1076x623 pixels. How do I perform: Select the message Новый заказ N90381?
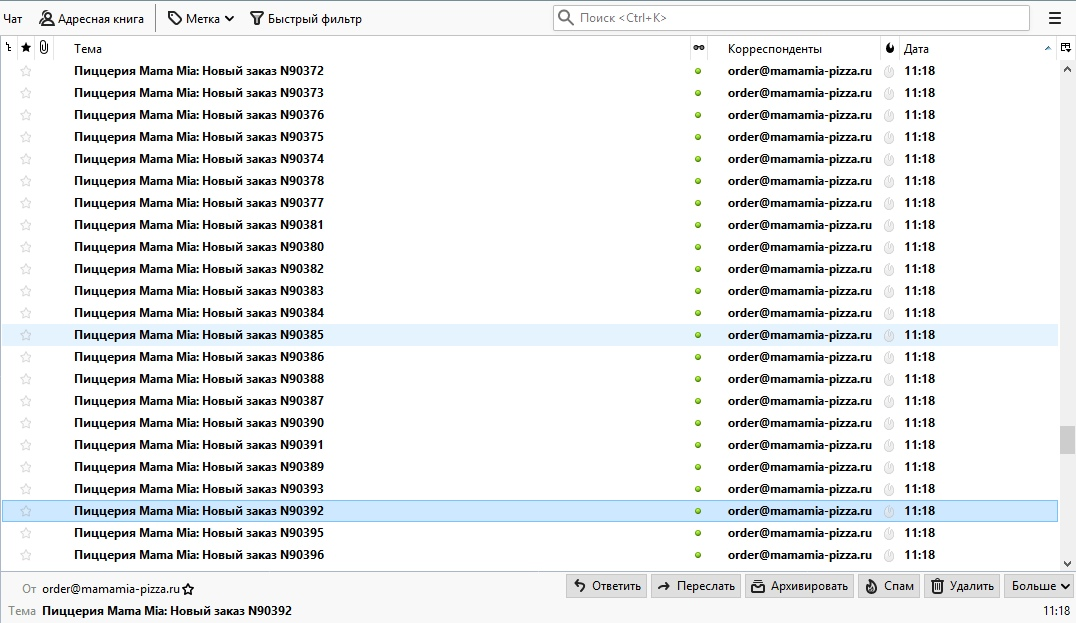tap(530, 225)
